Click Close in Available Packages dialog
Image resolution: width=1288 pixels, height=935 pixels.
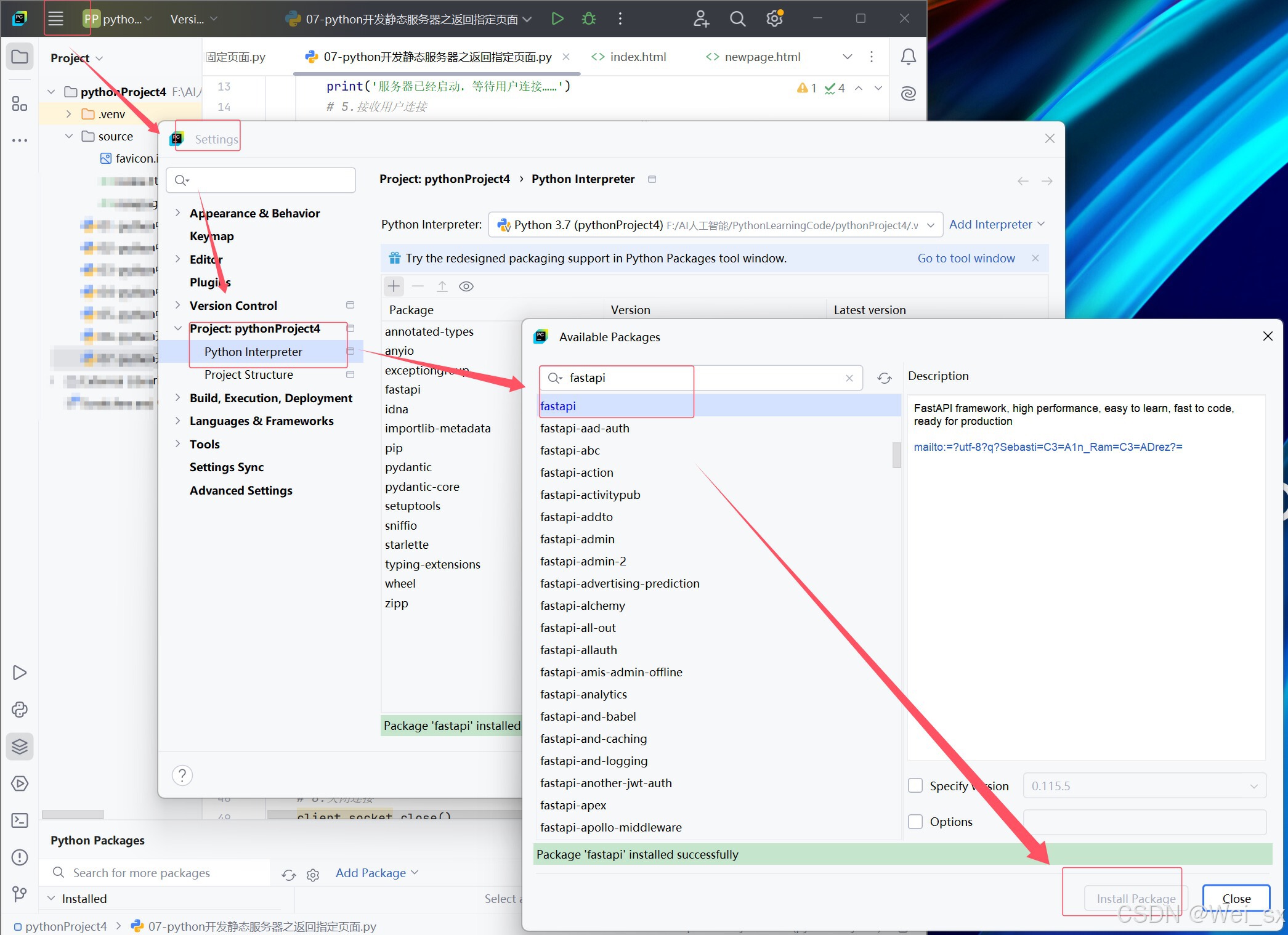pos(1236,899)
